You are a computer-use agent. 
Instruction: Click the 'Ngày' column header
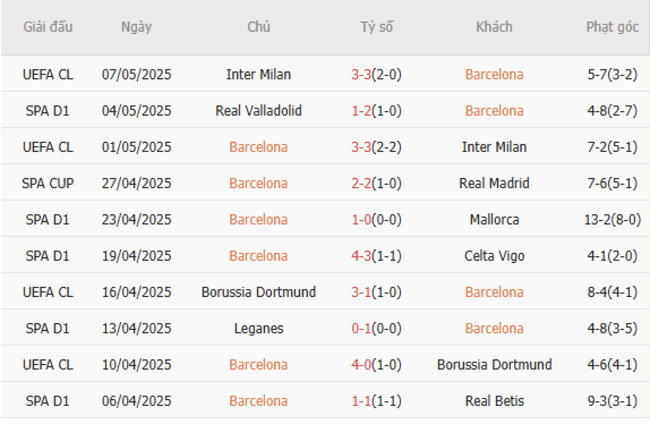coord(136,27)
